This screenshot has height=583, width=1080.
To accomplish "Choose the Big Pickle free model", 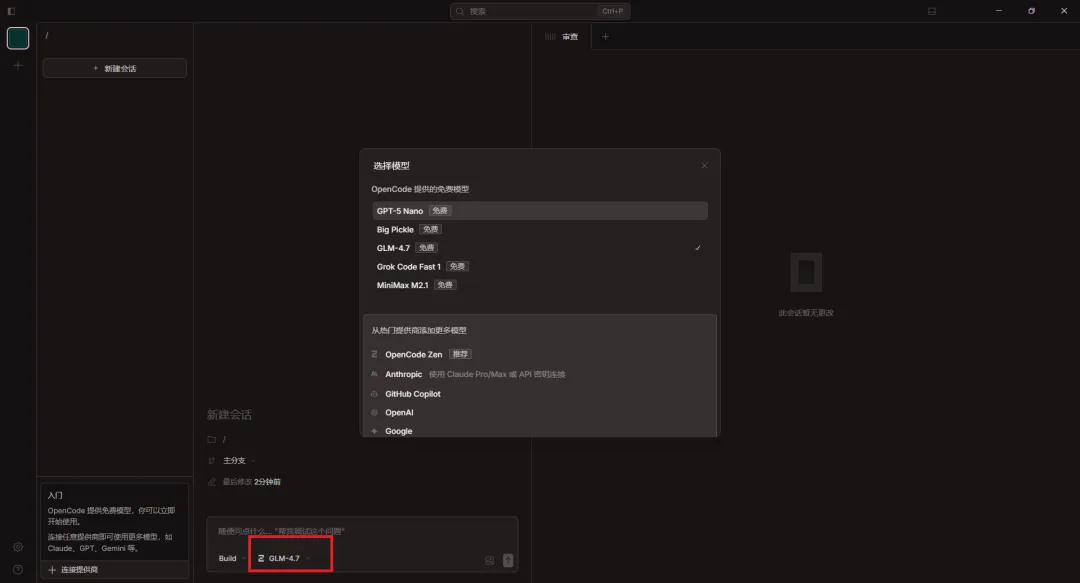I will (x=540, y=229).
